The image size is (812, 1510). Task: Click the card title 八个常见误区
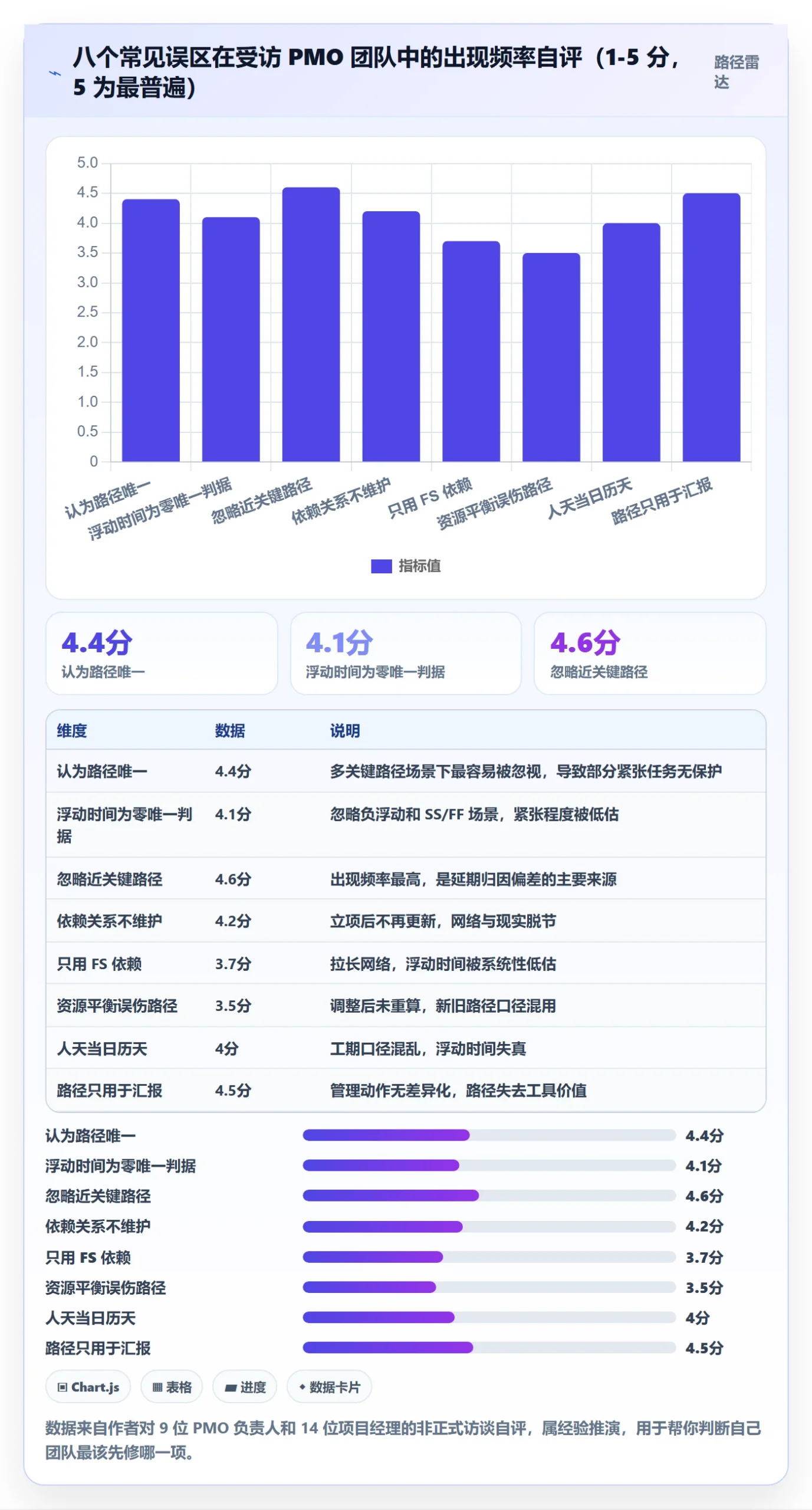(x=376, y=72)
